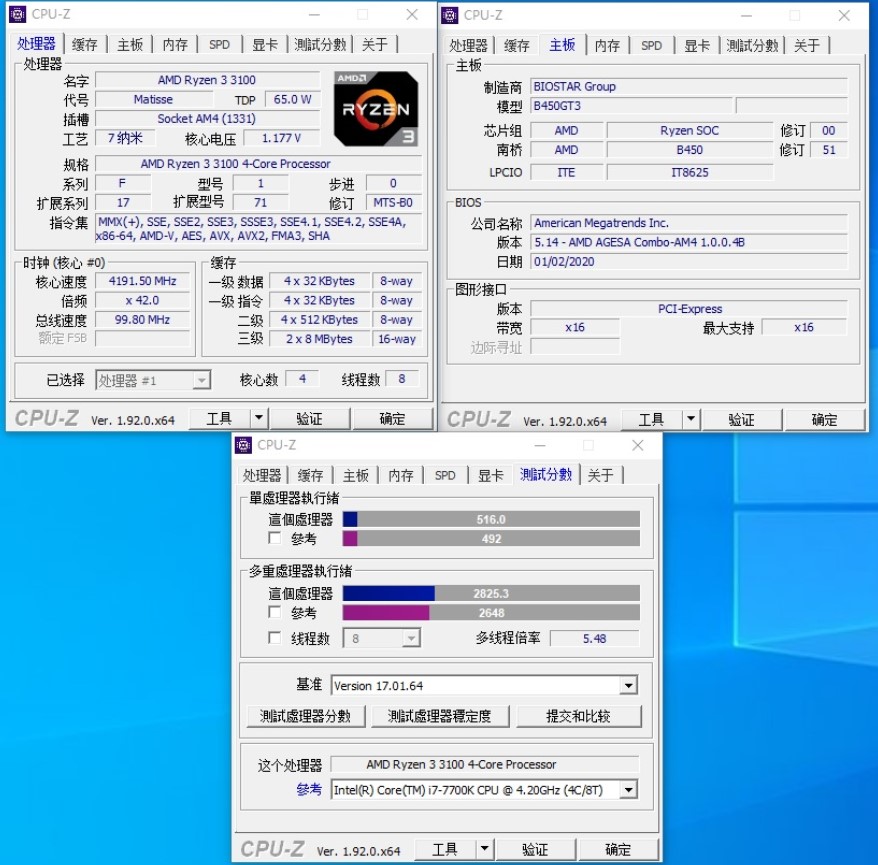
Task: Switch to 内存 tab in top-left window
Action: coord(175,44)
